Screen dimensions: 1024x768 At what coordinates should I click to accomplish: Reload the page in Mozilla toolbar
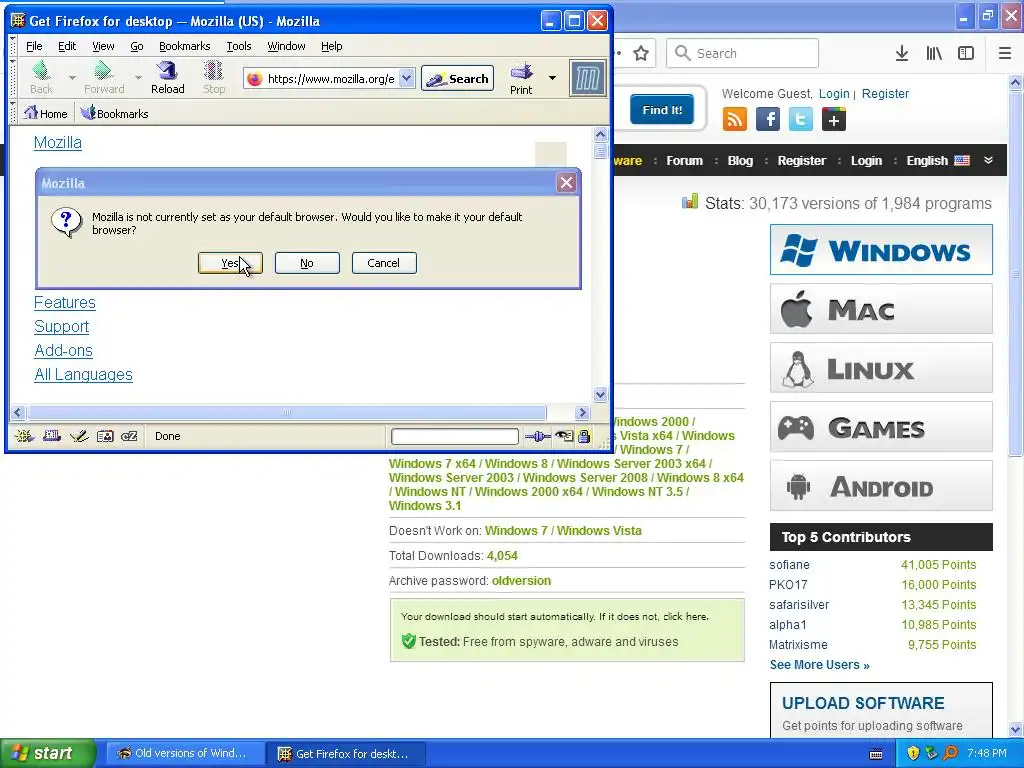(x=168, y=78)
